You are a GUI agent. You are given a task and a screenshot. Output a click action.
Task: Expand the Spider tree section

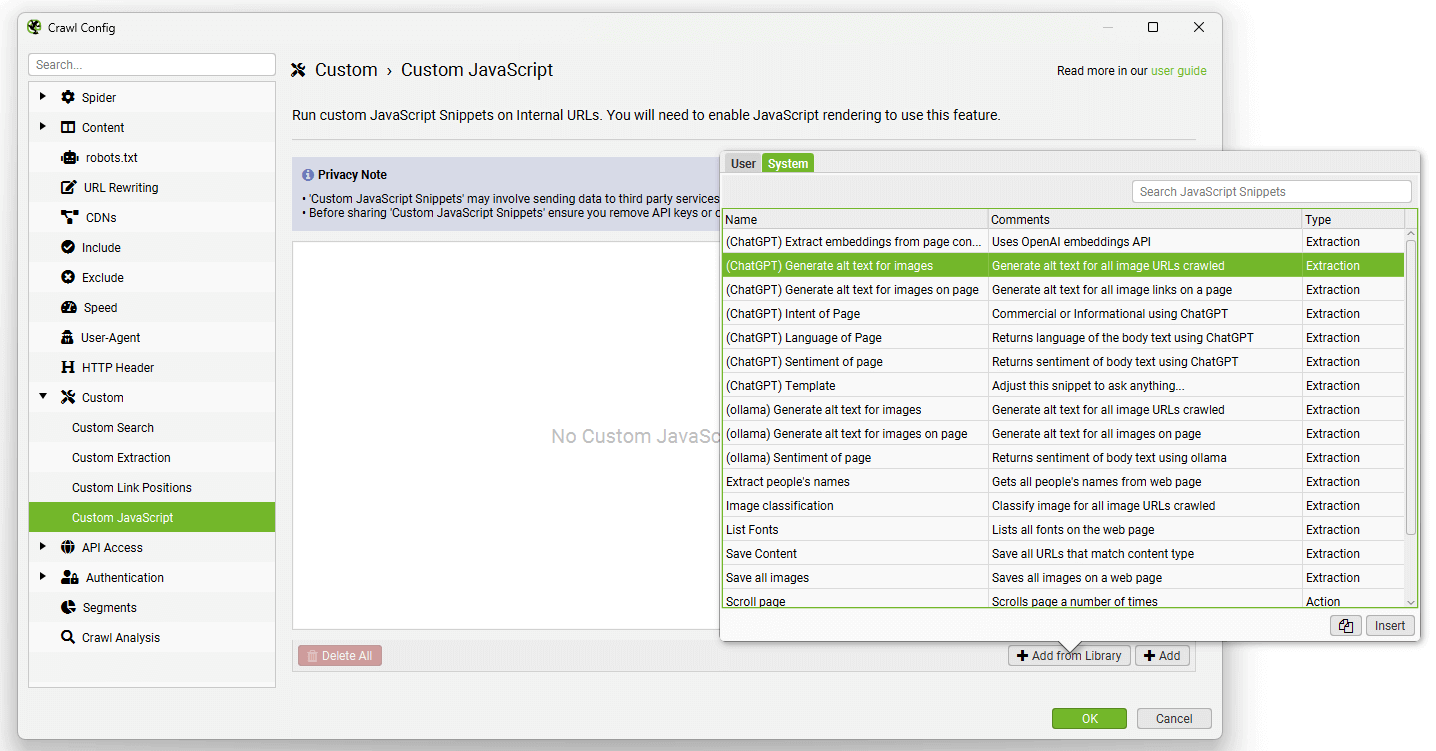tap(42, 97)
